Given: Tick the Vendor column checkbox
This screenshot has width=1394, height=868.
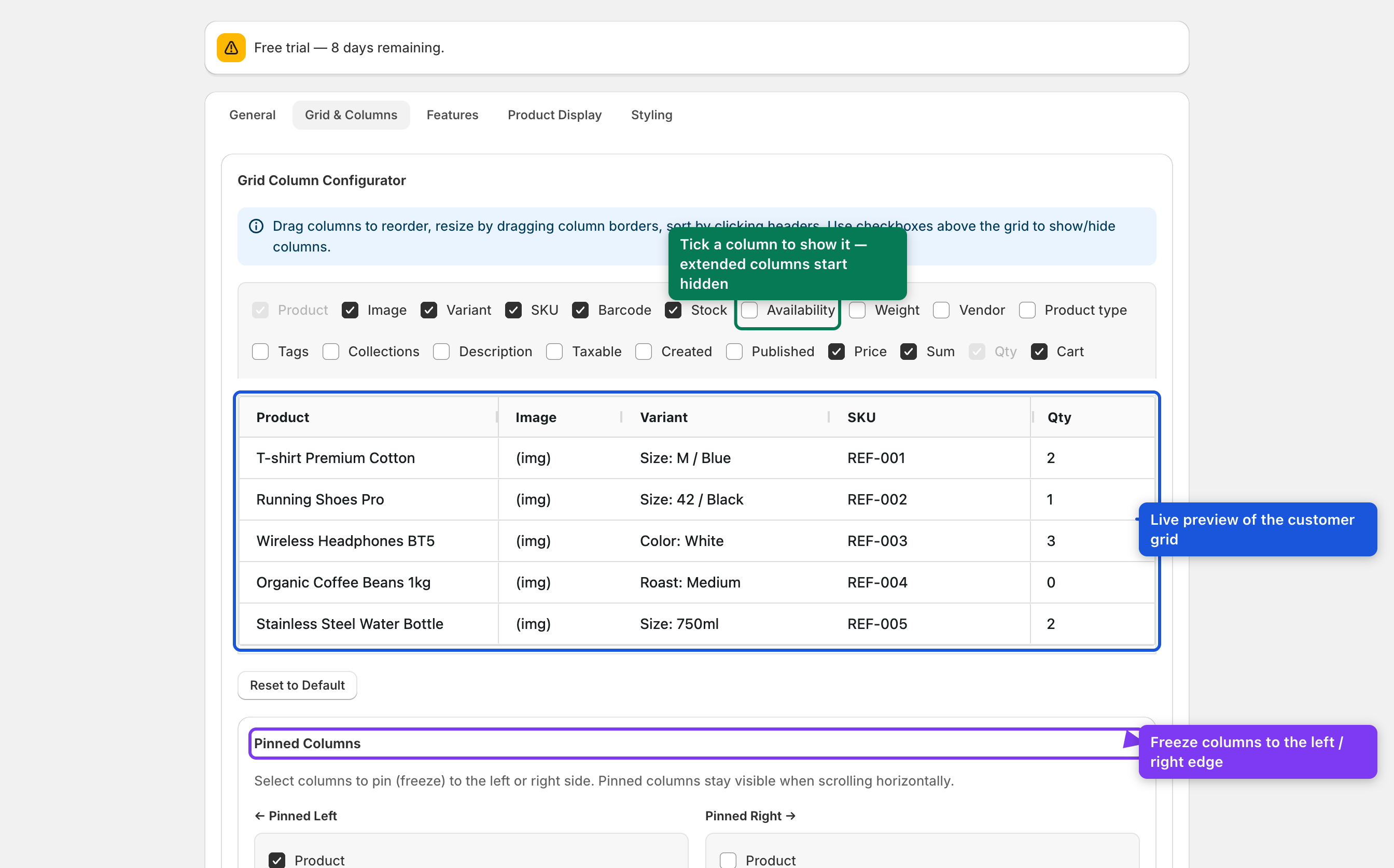Looking at the screenshot, I should (x=942, y=310).
